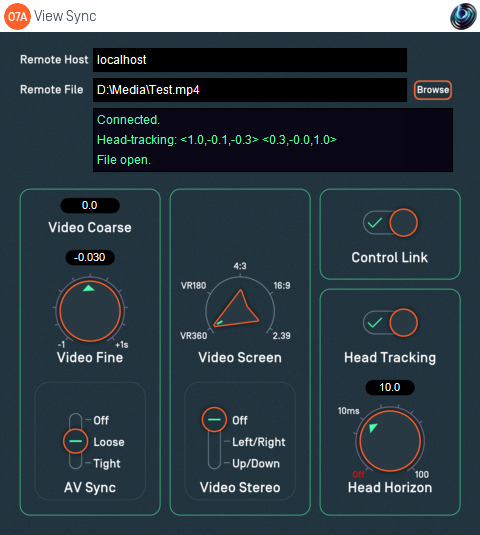This screenshot has width=480, height=535.
Task: Set Video Stereo to Left/Right
Action: (259, 442)
